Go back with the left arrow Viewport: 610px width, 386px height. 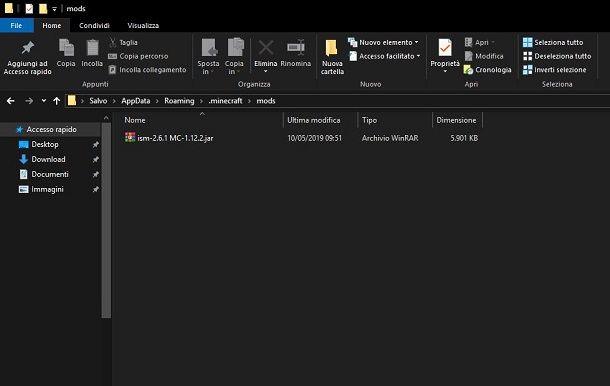(x=11, y=101)
